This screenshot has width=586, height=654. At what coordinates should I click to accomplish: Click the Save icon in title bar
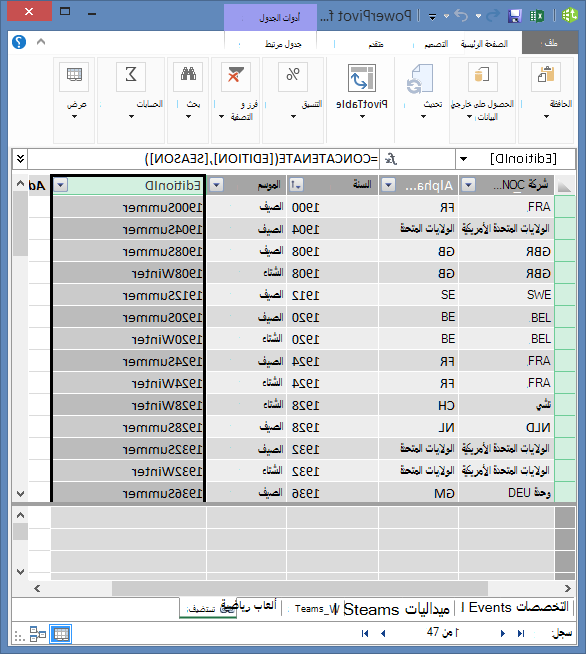point(515,16)
